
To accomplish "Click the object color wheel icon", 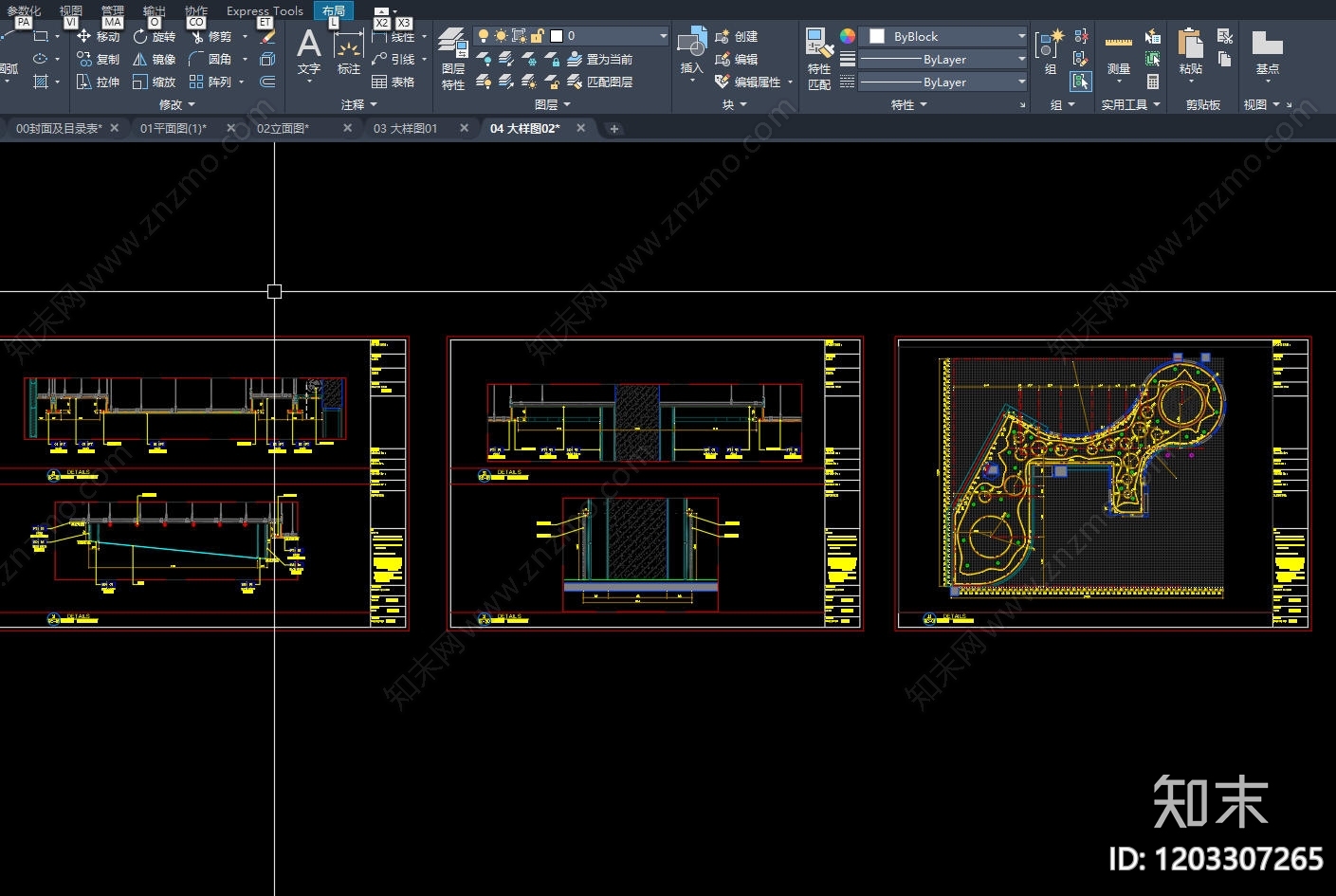I will 848,36.
